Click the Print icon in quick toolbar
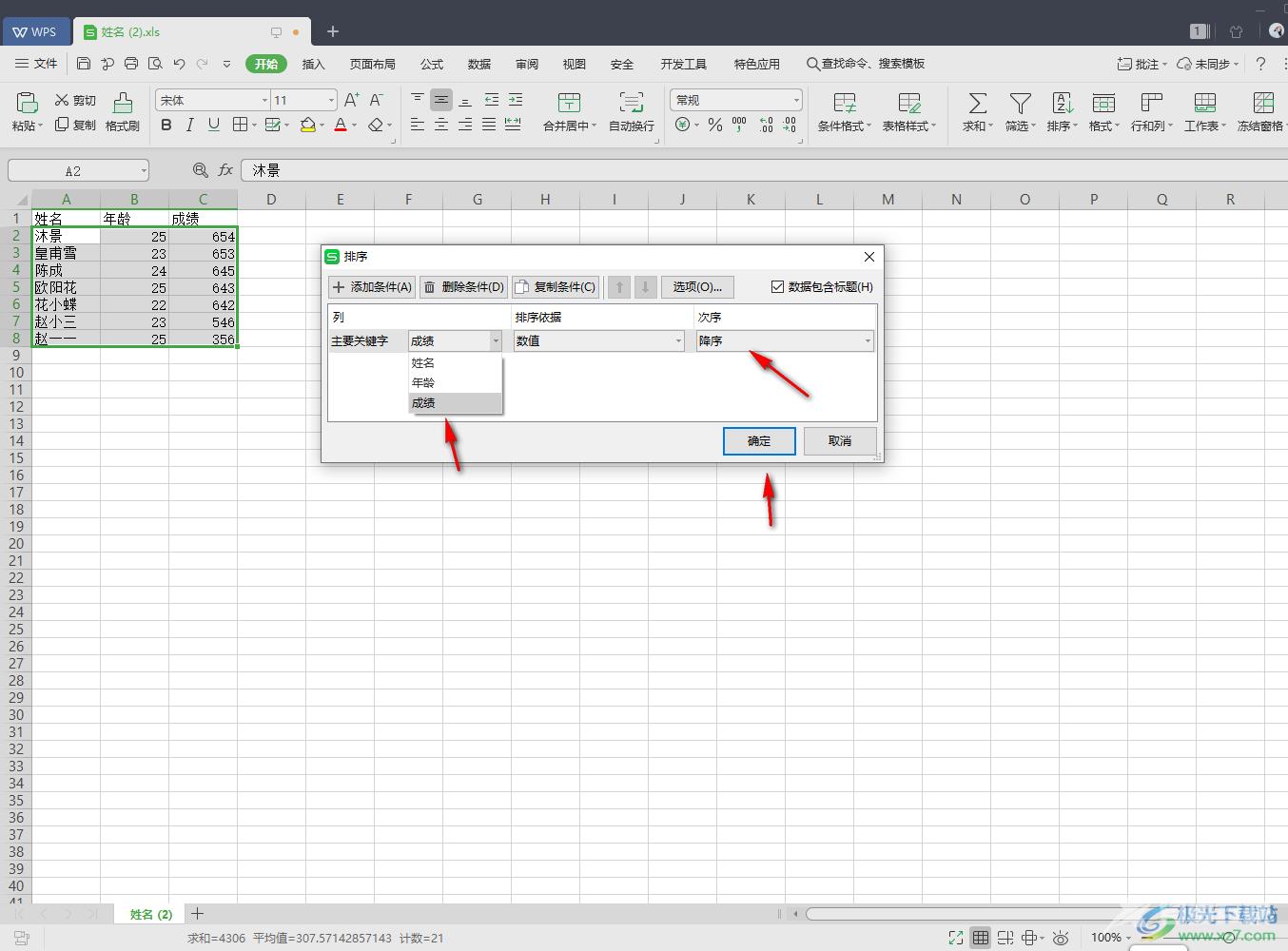Image resolution: width=1288 pixels, height=951 pixels. (x=131, y=64)
